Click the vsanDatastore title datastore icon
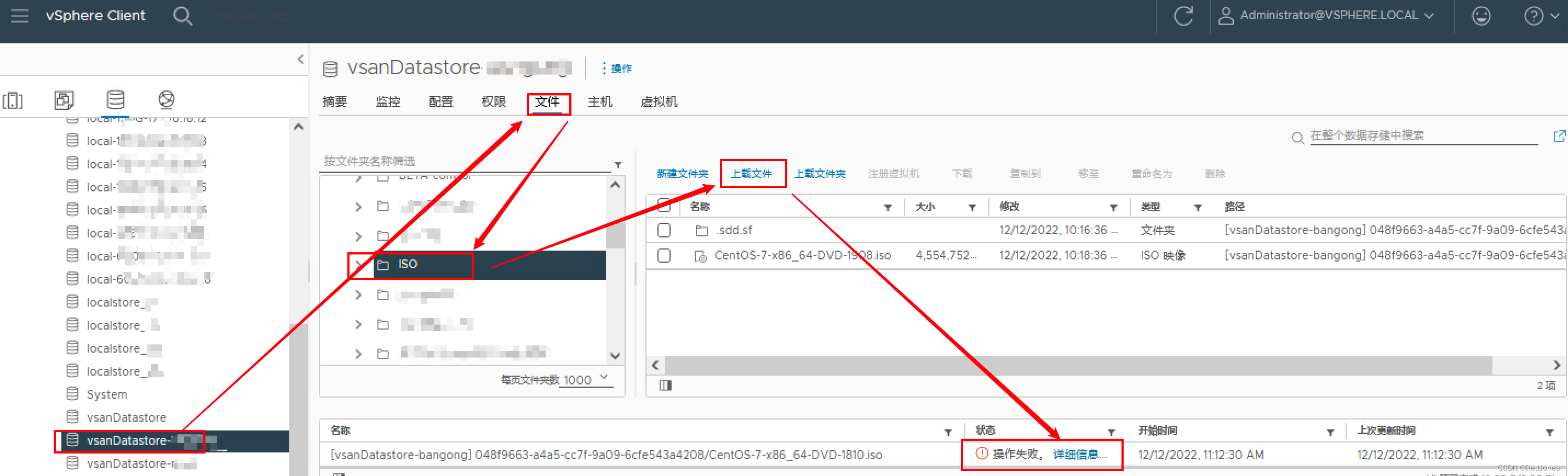1568x476 pixels. coord(330,69)
